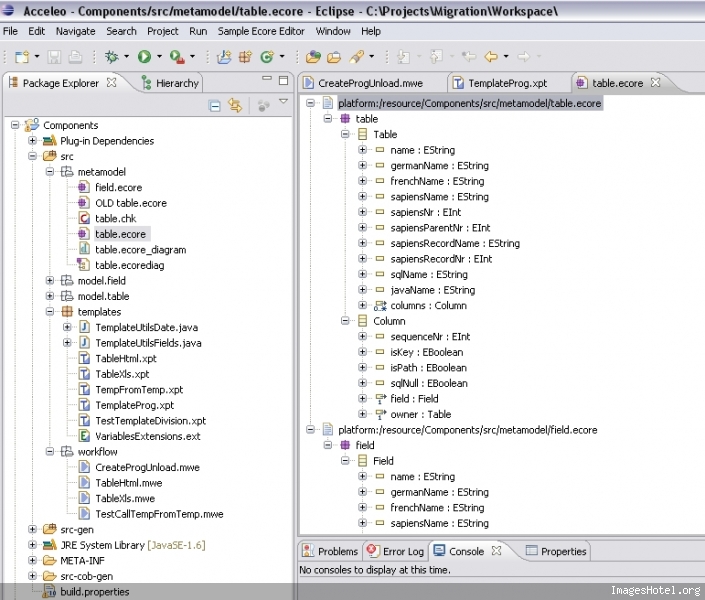Select VariablesExtensions.ext file

(147, 436)
